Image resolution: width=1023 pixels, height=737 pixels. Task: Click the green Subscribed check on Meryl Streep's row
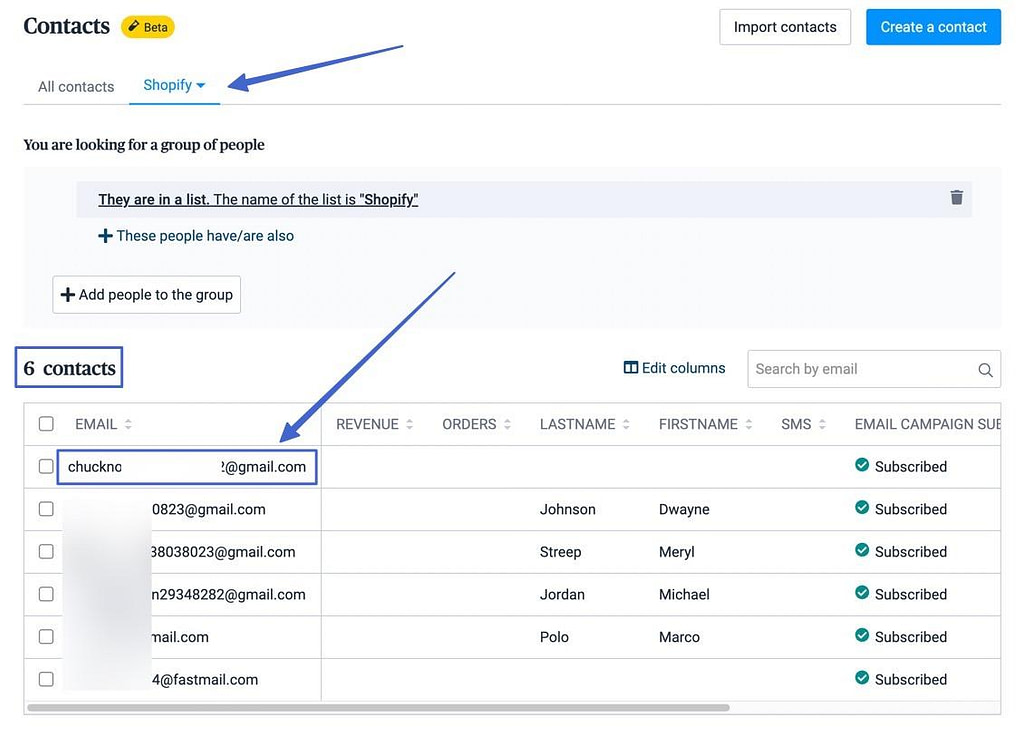(862, 551)
